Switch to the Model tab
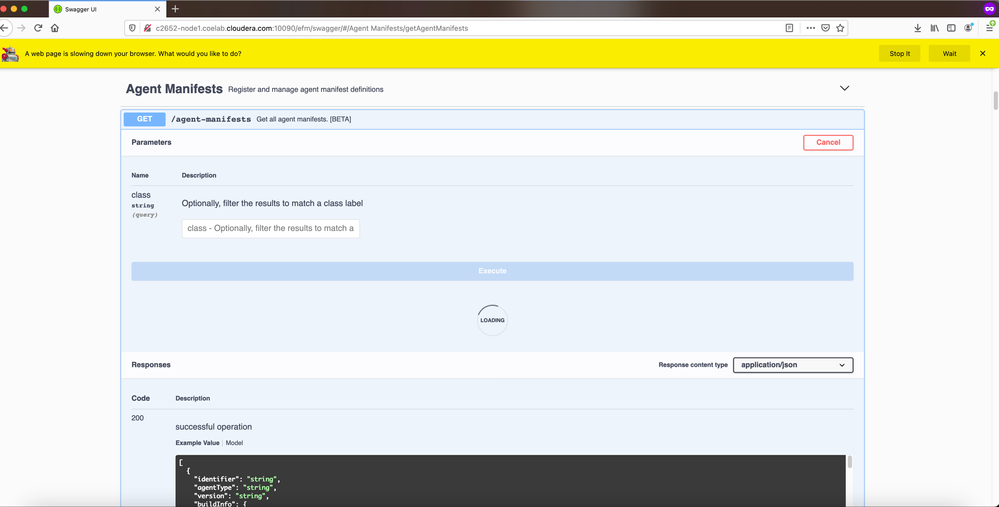The width and height of the screenshot is (999, 507). [234, 443]
